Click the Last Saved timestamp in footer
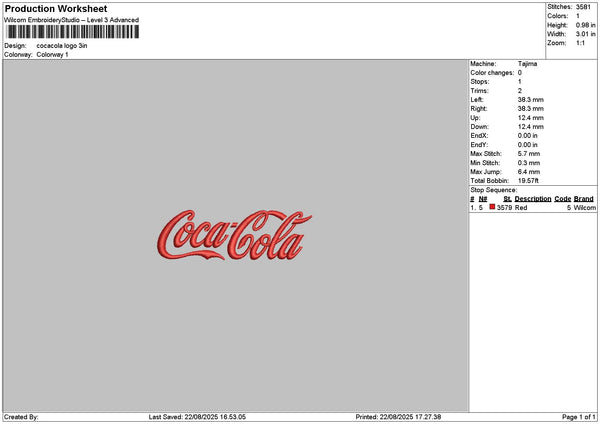The image size is (600, 424). click(x=197, y=417)
